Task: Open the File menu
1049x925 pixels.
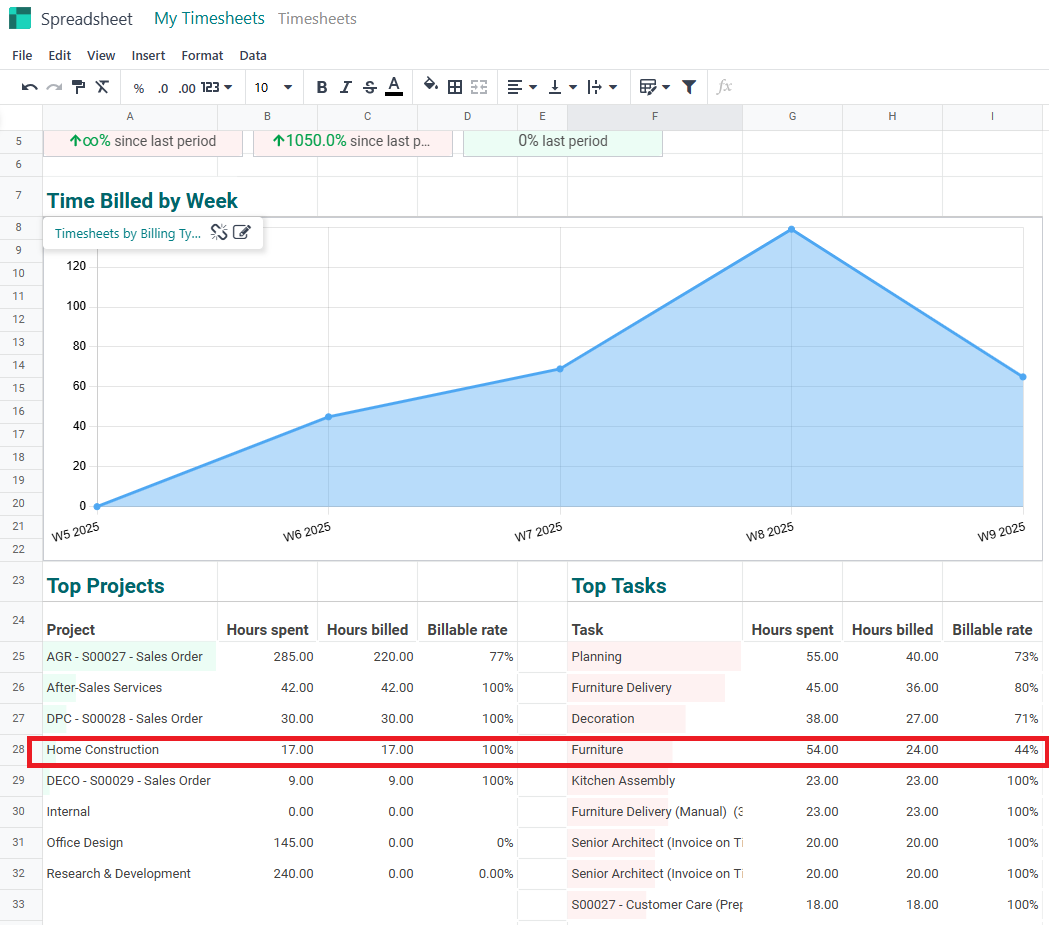Action: [22, 56]
